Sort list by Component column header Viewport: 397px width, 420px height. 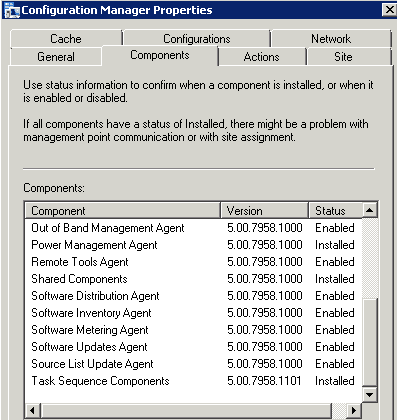point(123,211)
